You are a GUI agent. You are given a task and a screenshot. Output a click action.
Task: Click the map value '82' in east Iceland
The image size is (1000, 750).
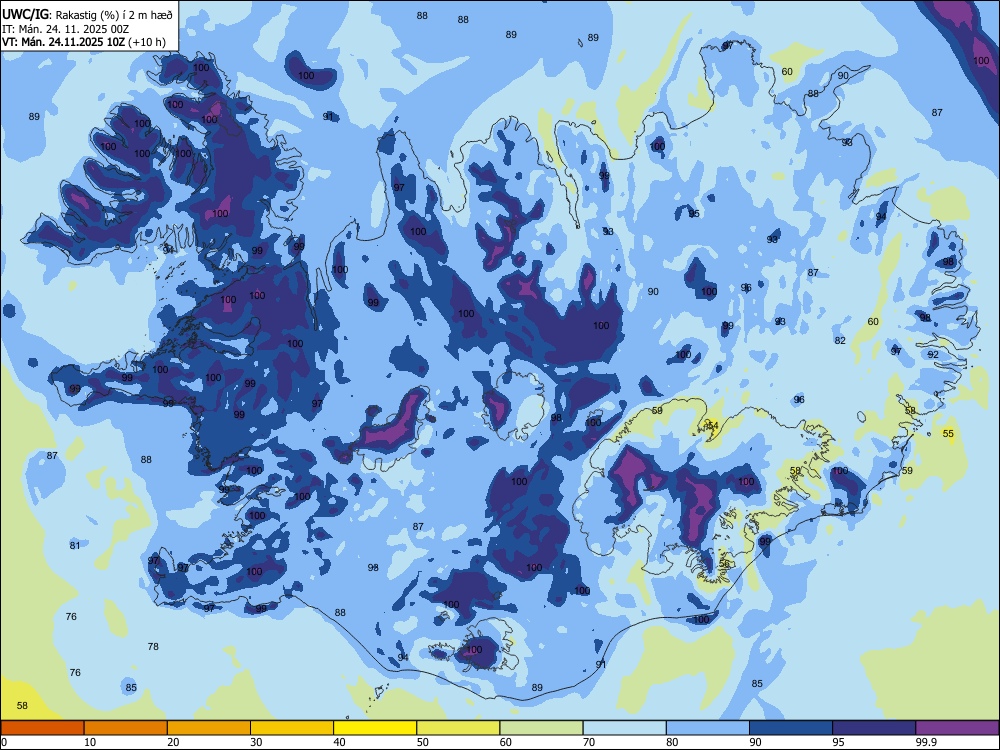click(840, 341)
